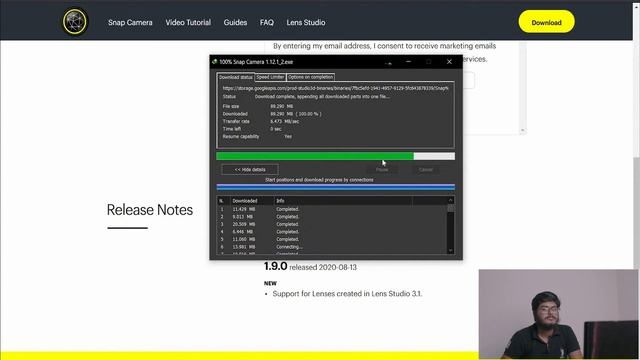Click the storage.googleapis.com download URL text

pos(336,88)
